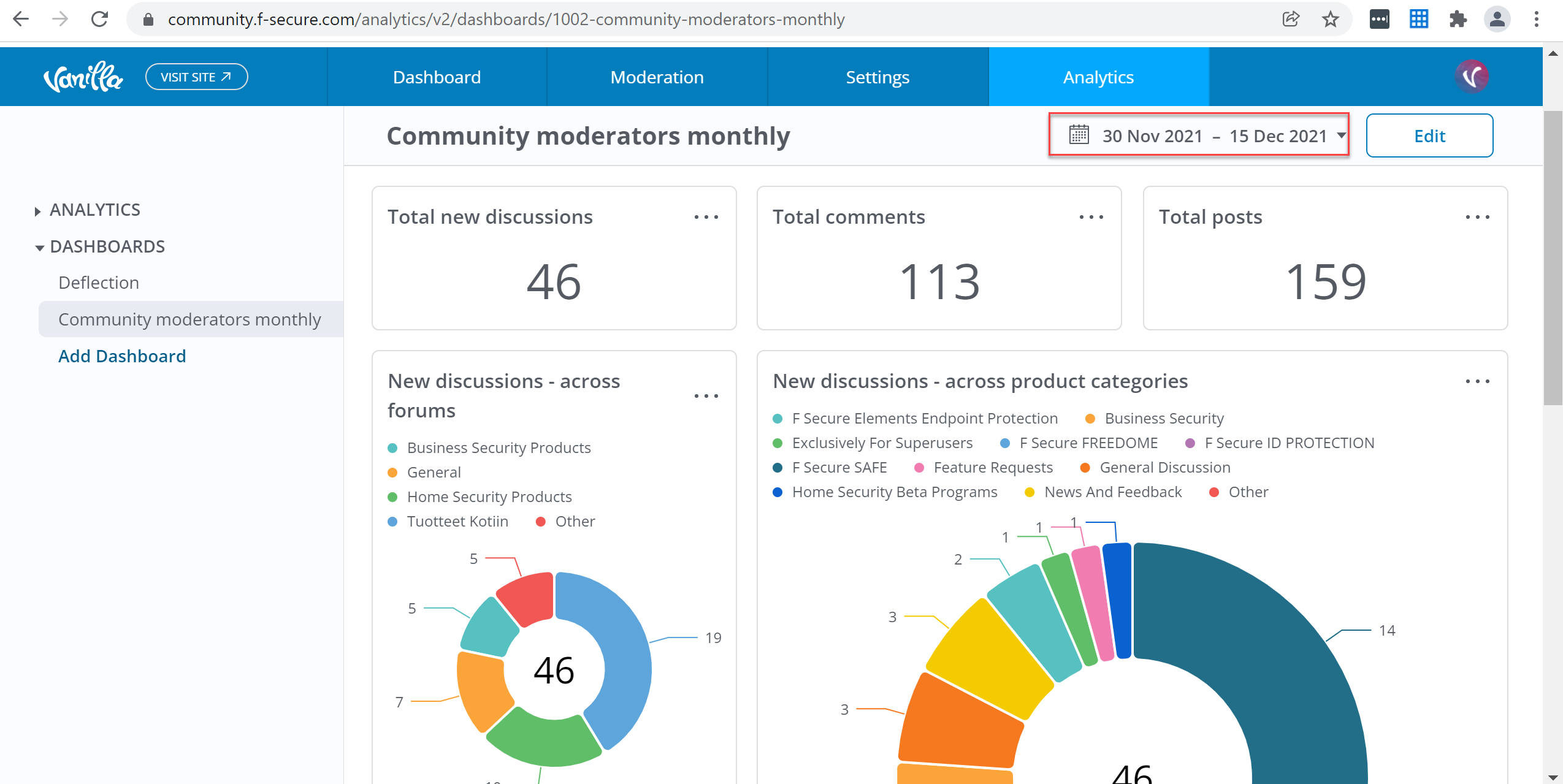Open options menu for Total posts card

[1477, 217]
